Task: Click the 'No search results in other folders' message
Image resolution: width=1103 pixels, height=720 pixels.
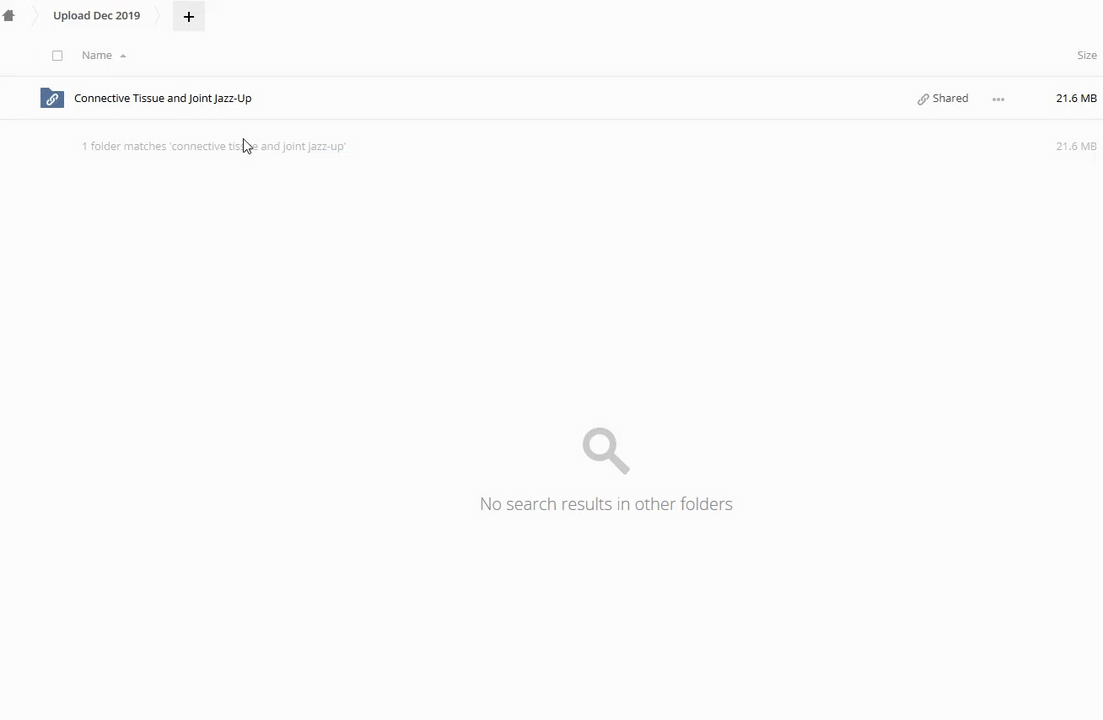Action: click(x=606, y=503)
